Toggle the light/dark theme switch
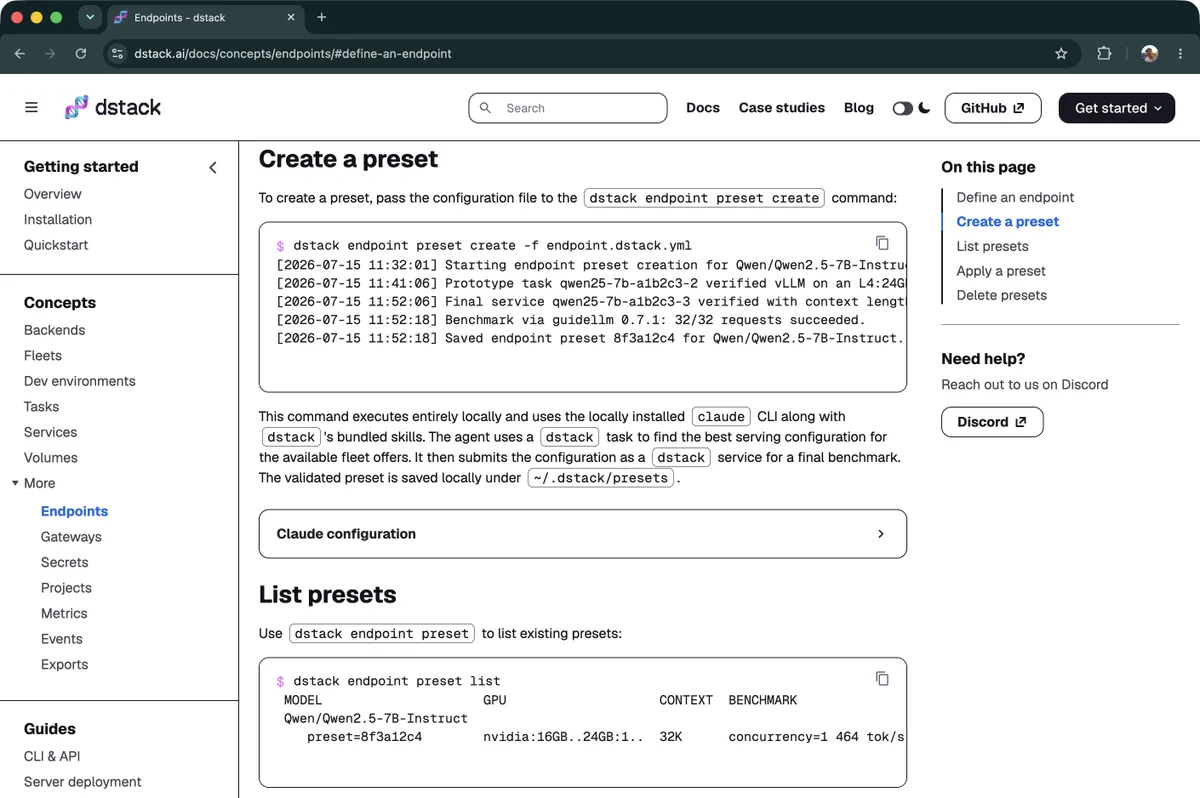The width and height of the screenshot is (1200, 798). (x=903, y=108)
